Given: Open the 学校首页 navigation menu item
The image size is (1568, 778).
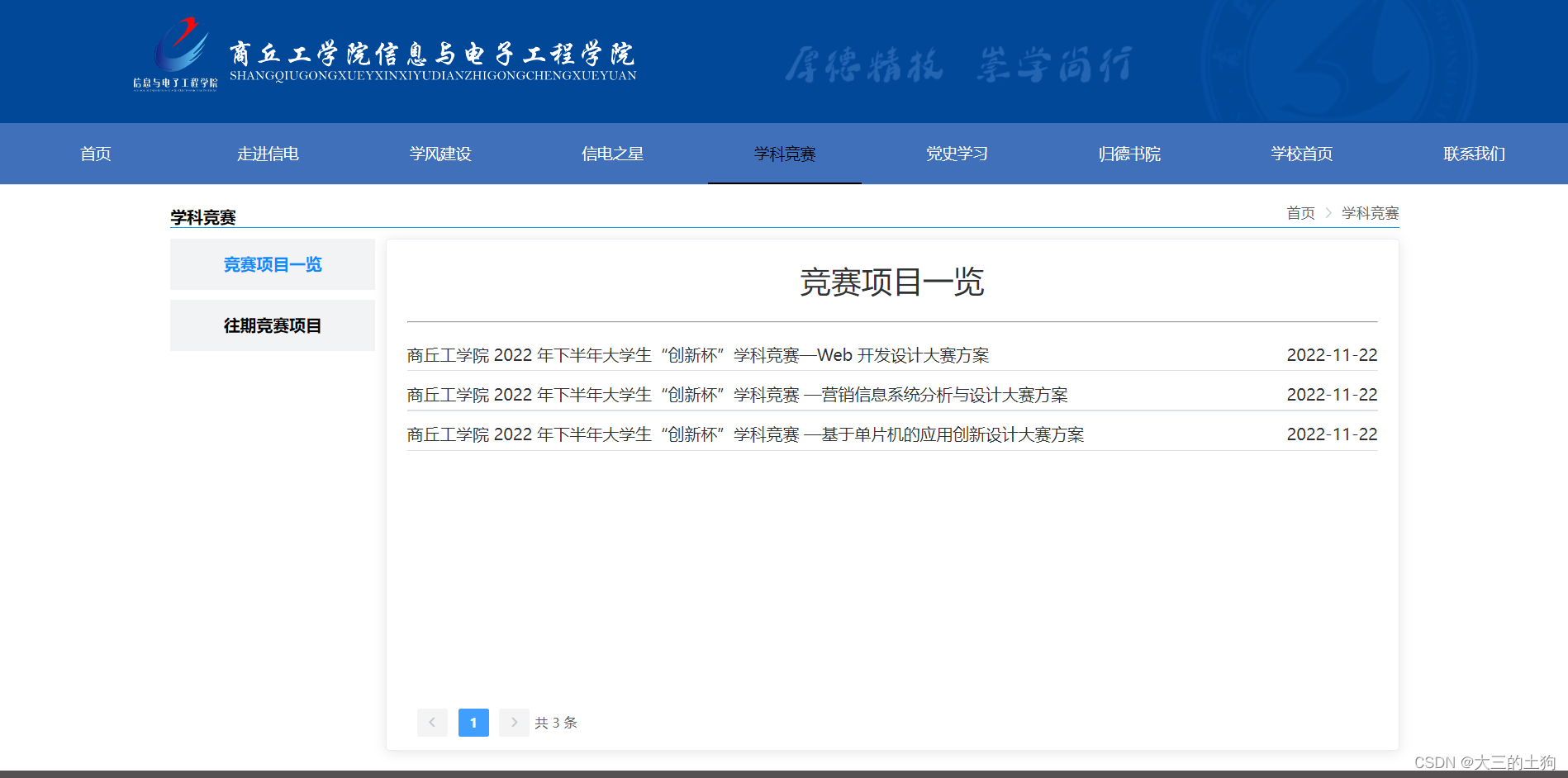Looking at the screenshot, I should coord(1301,154).
